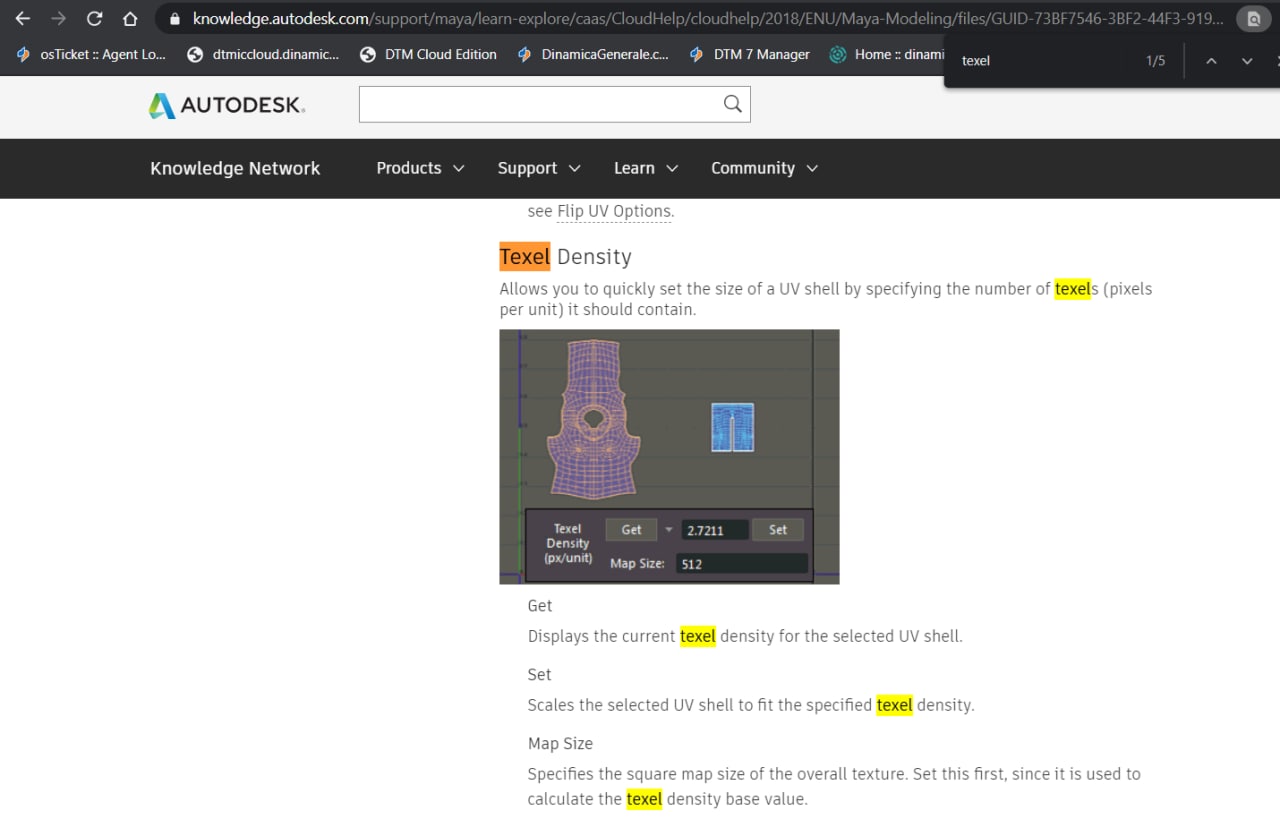
Task: Click the 'Set' definition term
Action: tap(540, 675)
